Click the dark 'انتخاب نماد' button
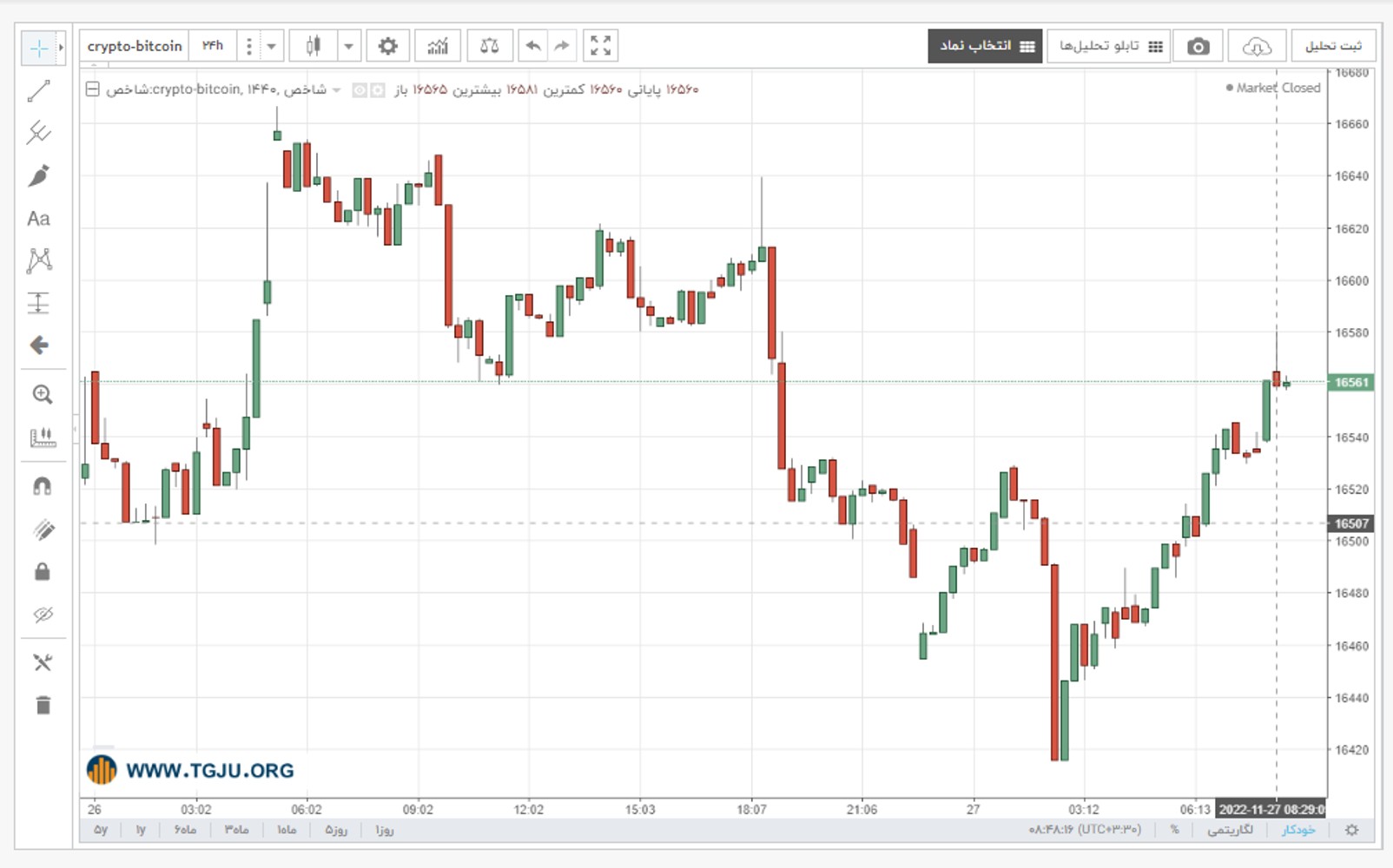Image resolution: width=1393 pixels, height=868 pixels. tap(985, 46)
